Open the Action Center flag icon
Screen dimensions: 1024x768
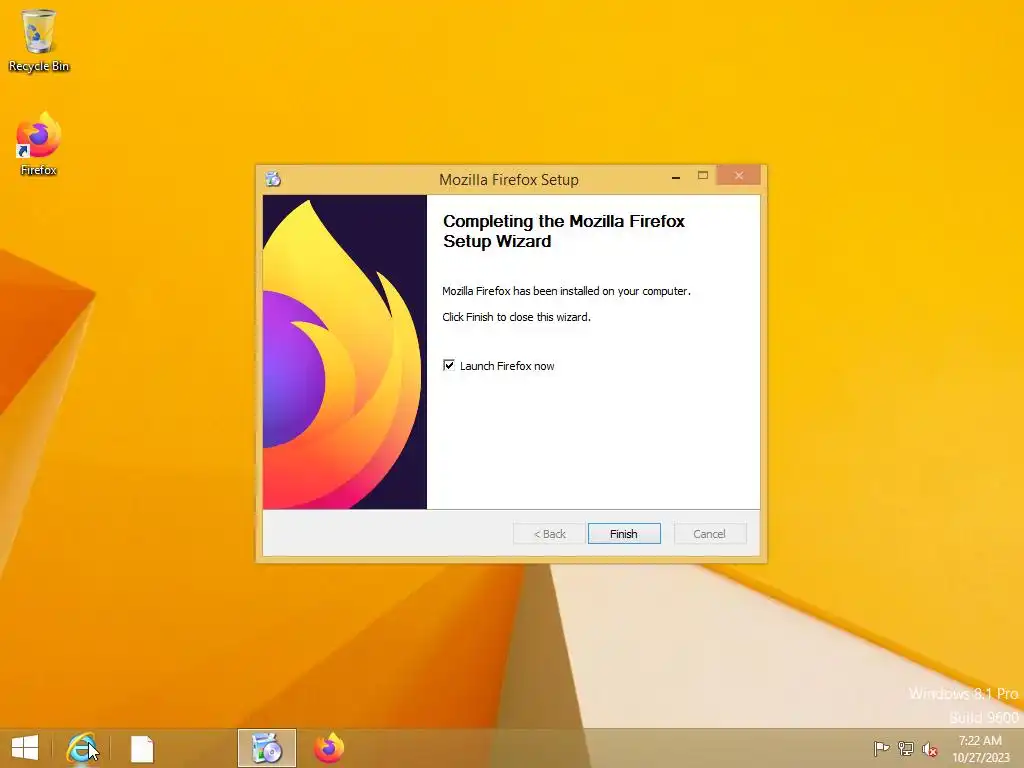882,748
